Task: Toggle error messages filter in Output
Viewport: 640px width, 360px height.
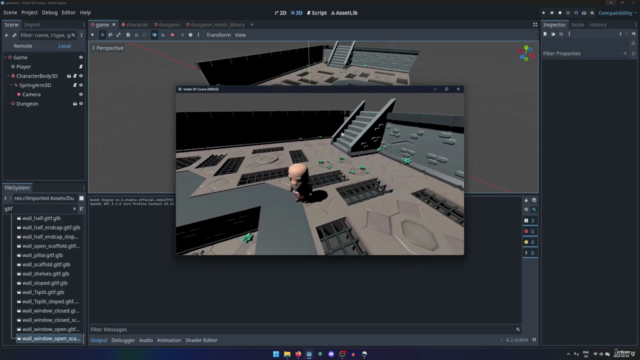Action: pyautogui.click(x=530, y=231)
